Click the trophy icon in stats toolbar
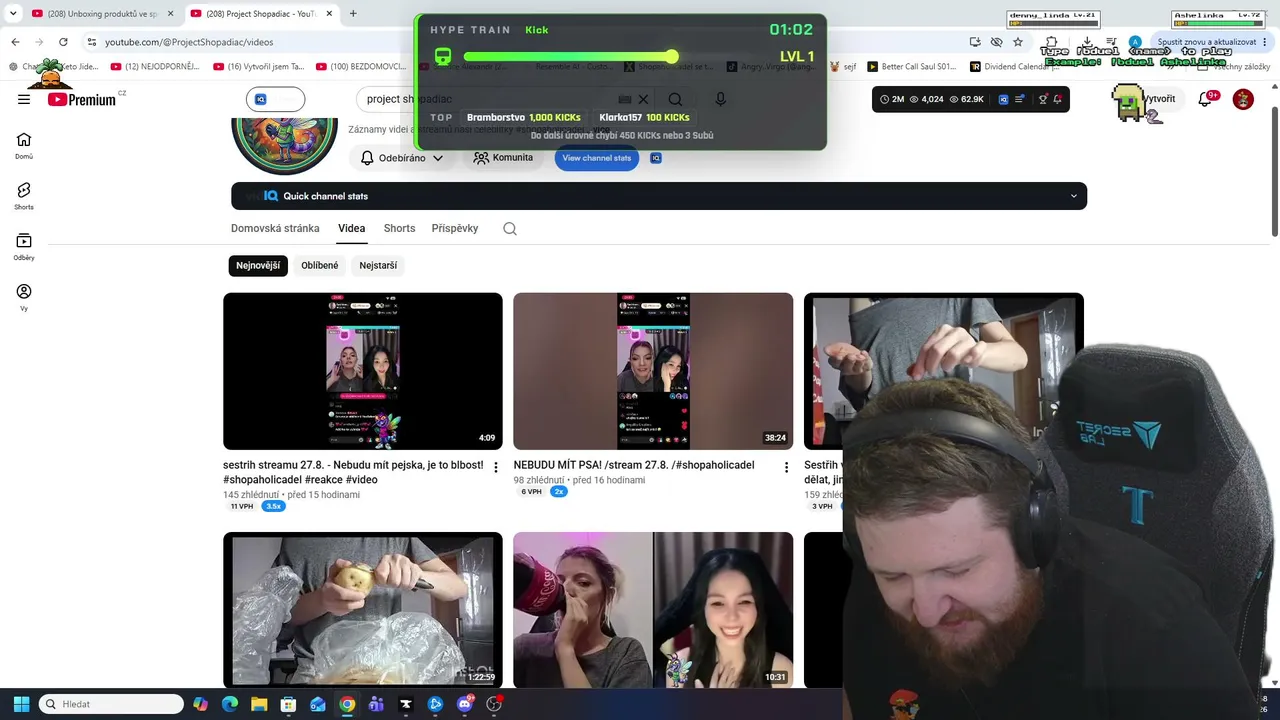The width and height of the screenshot is (1280, 720). coord(1043,99)
